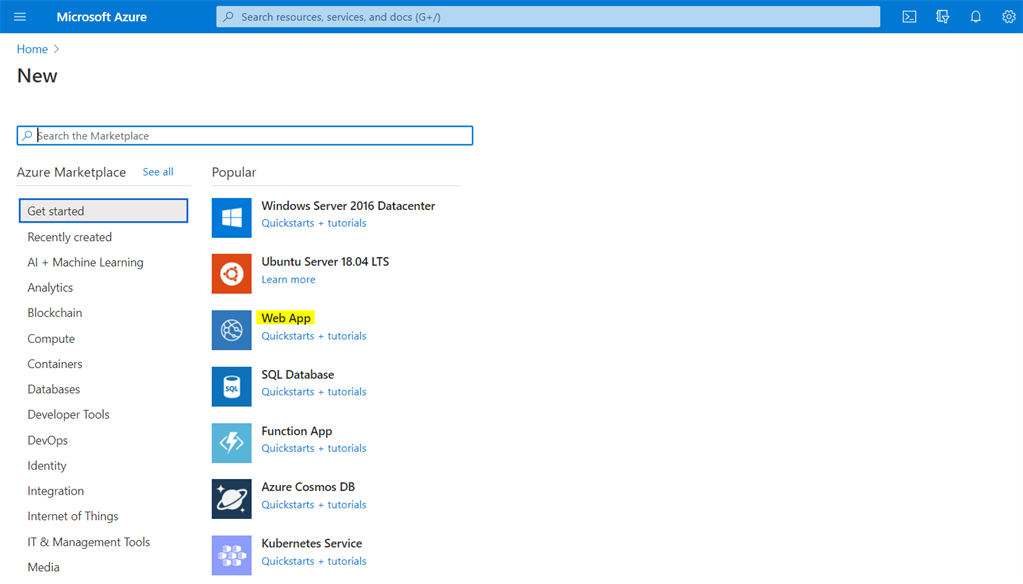Viewport: 1023px width, 584px height.
Task: Select the Compute category
Action: (51, 339)
